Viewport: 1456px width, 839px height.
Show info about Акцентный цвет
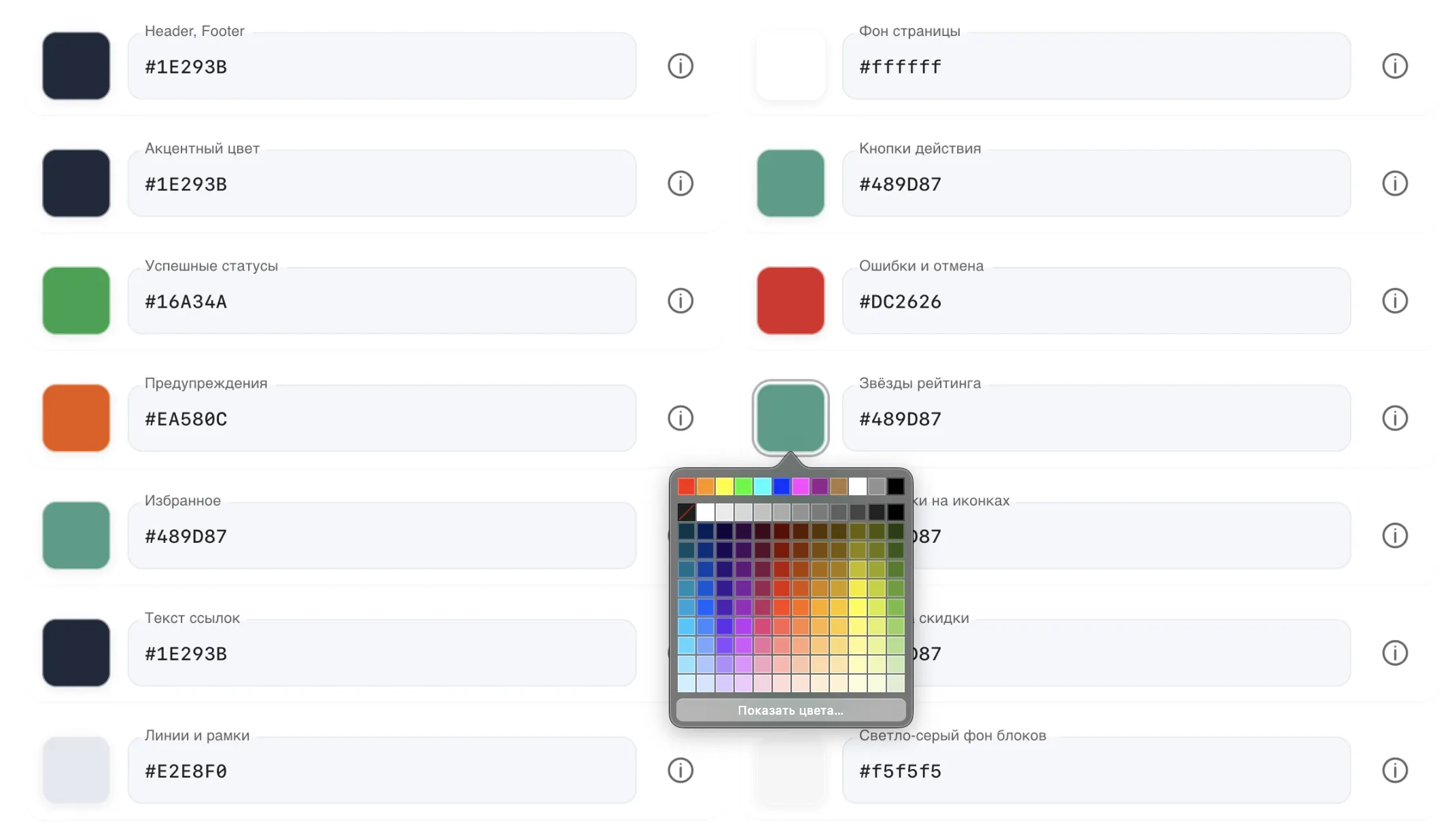click(680, 183)
